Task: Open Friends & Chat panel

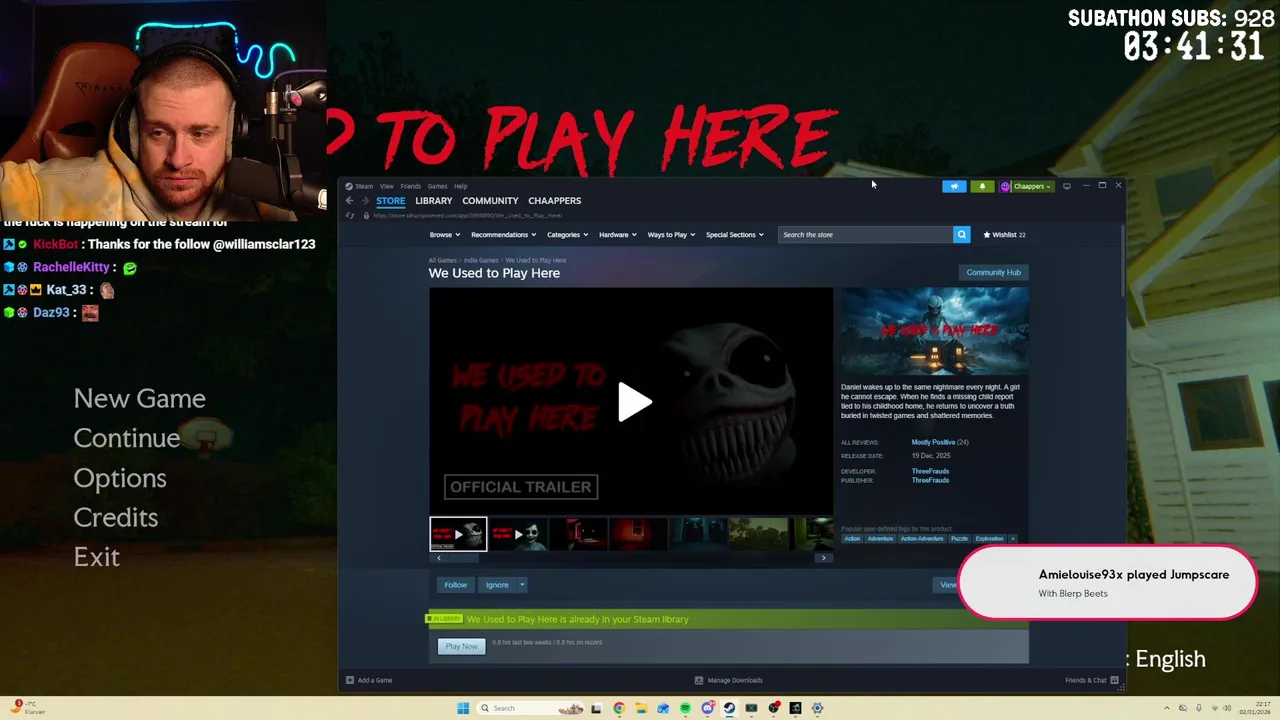Action: point(1091,680)
